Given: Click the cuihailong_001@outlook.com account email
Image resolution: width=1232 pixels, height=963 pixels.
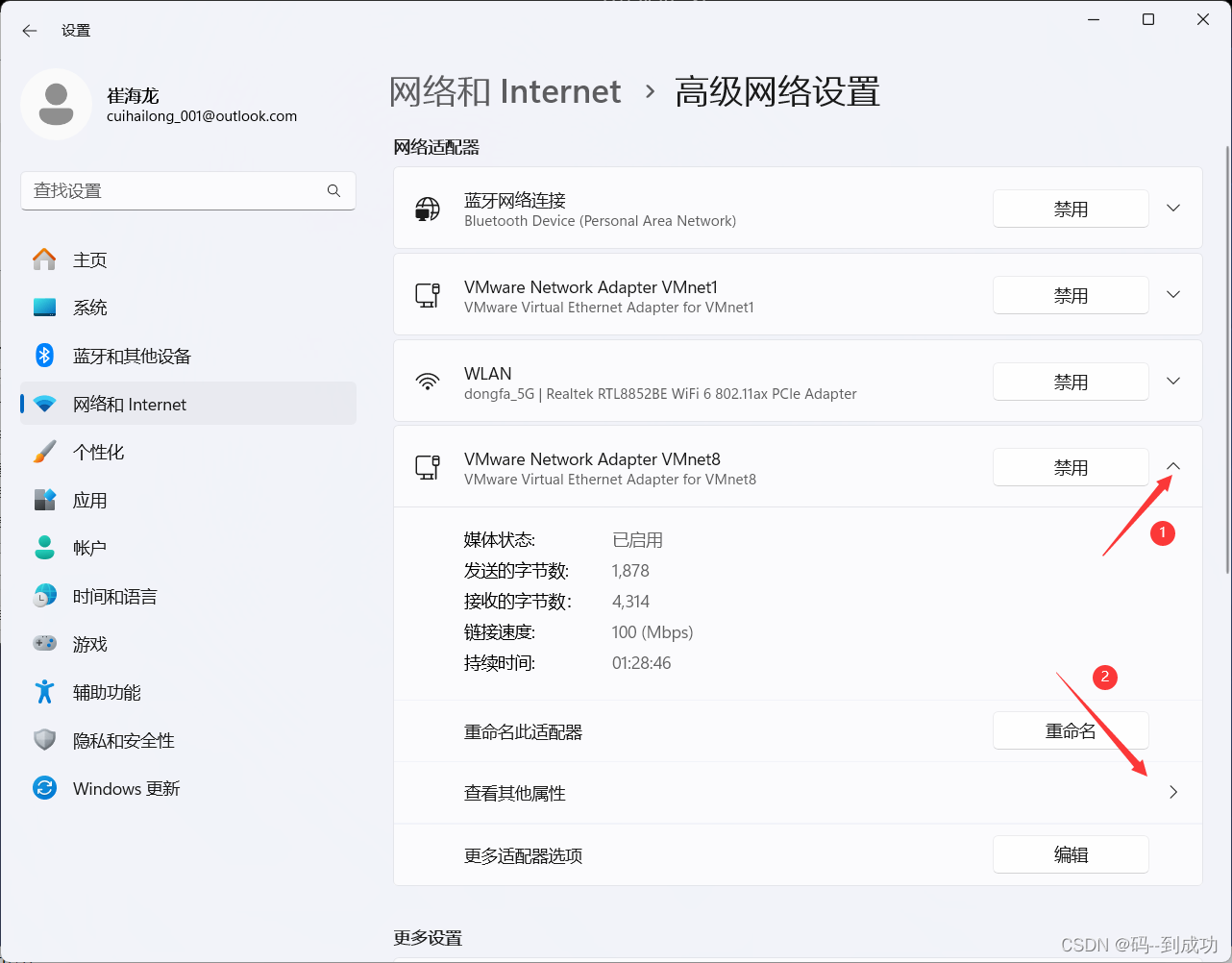Looking at the screenshot, I should pyautogui.click(x=202, y=116).
